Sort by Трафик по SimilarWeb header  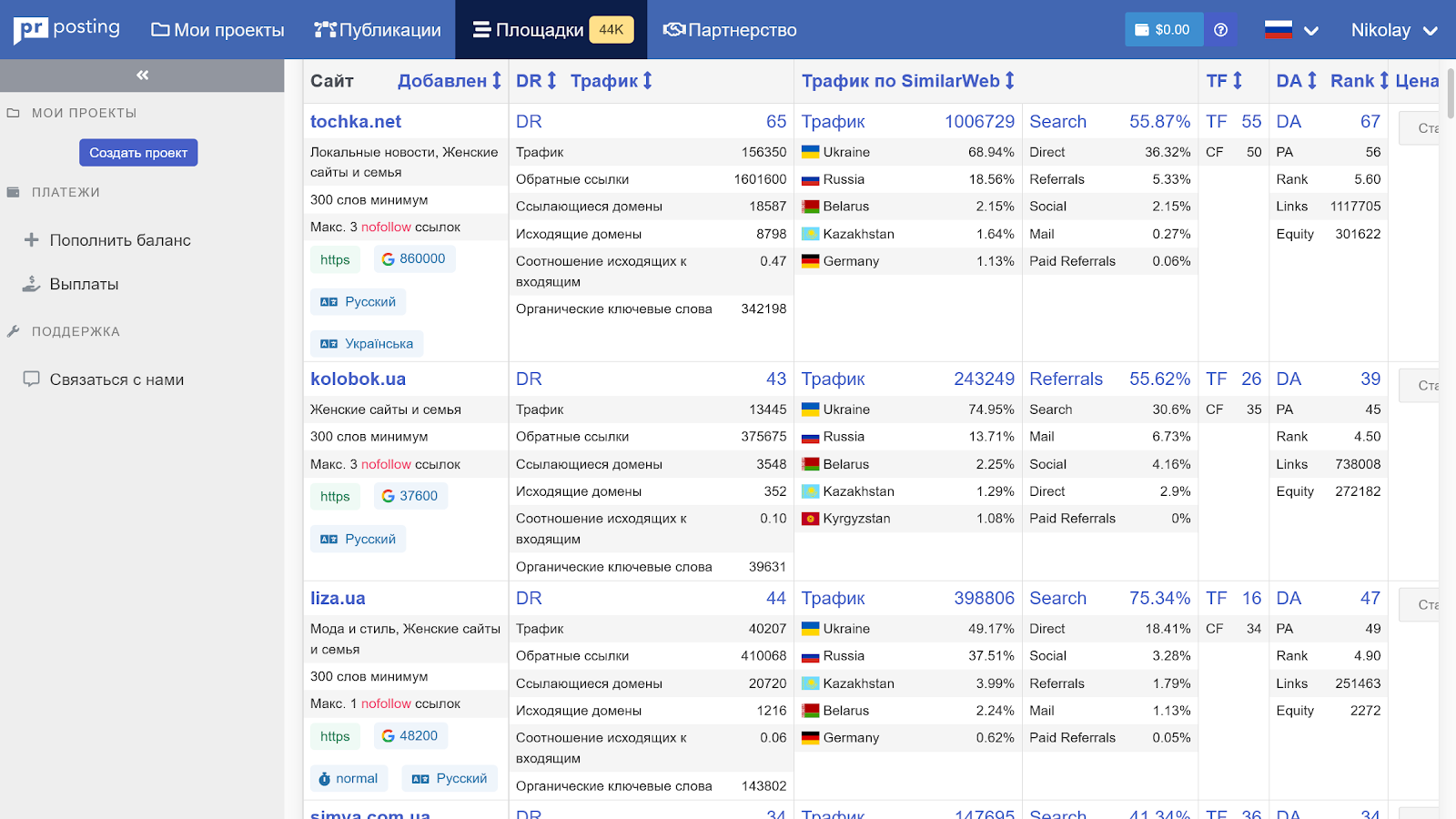pos(908,81)
